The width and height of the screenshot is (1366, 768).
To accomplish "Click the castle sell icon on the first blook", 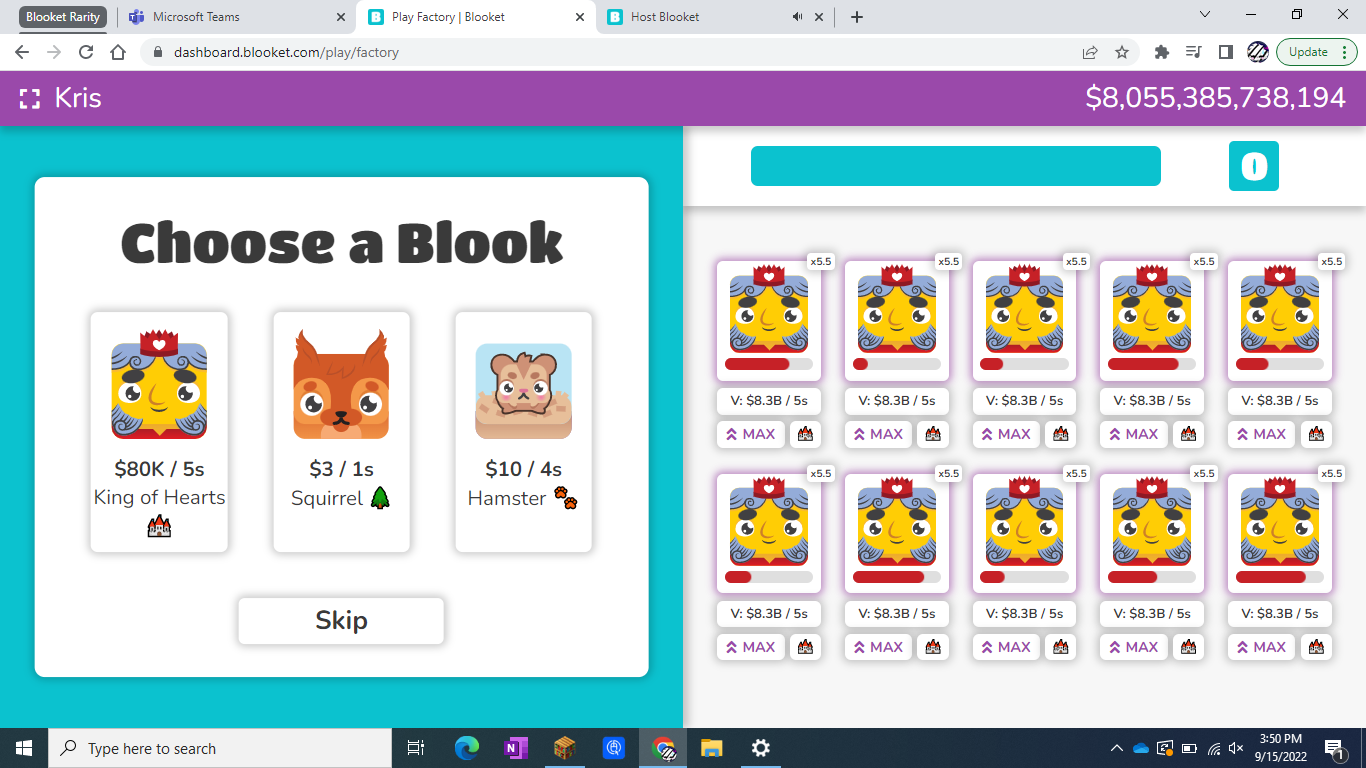I will [803, 434].
